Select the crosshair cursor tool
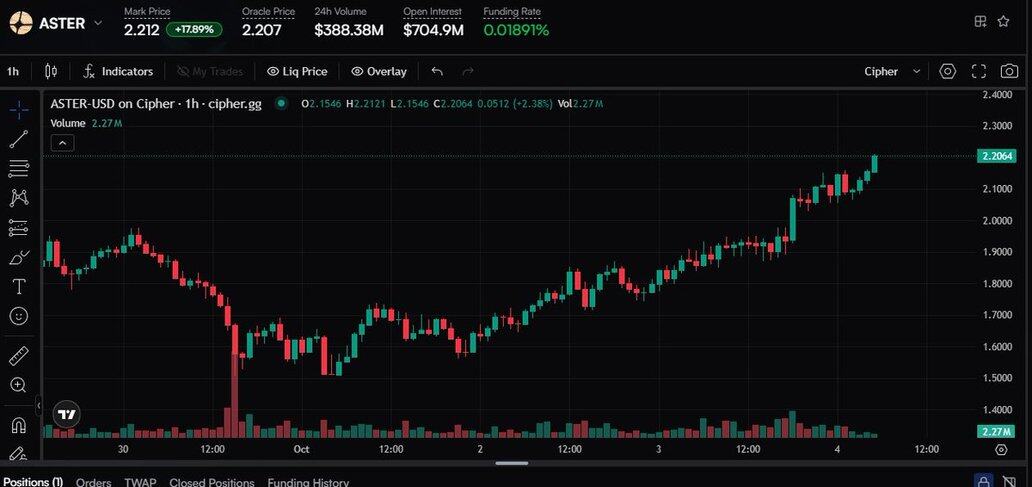Viewport: 1032px width, 487px height. point(18,110)
